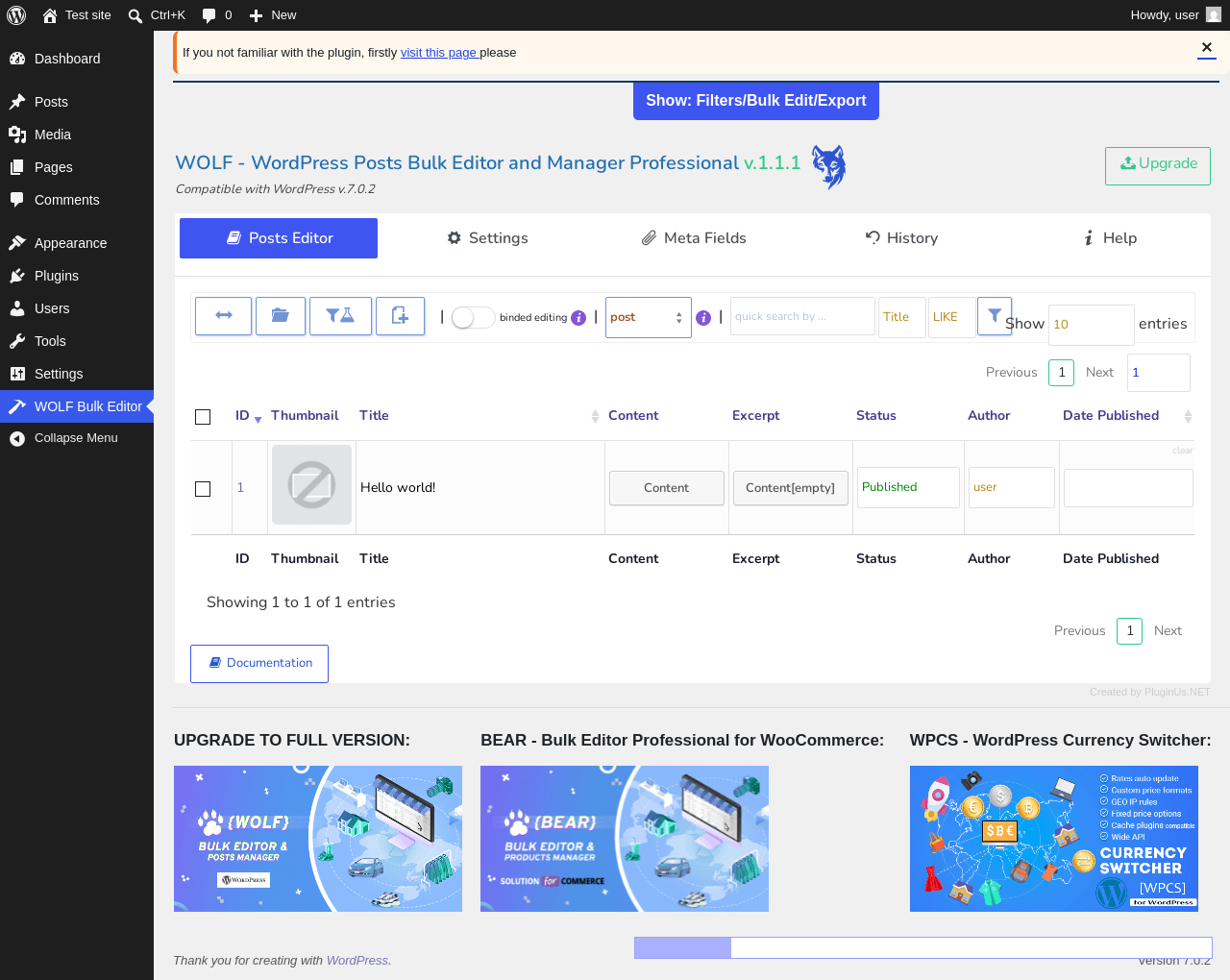The width and height of the screenshot is (1230, 980).
Task: Open the Documentation button
Action: coord(259,664)
